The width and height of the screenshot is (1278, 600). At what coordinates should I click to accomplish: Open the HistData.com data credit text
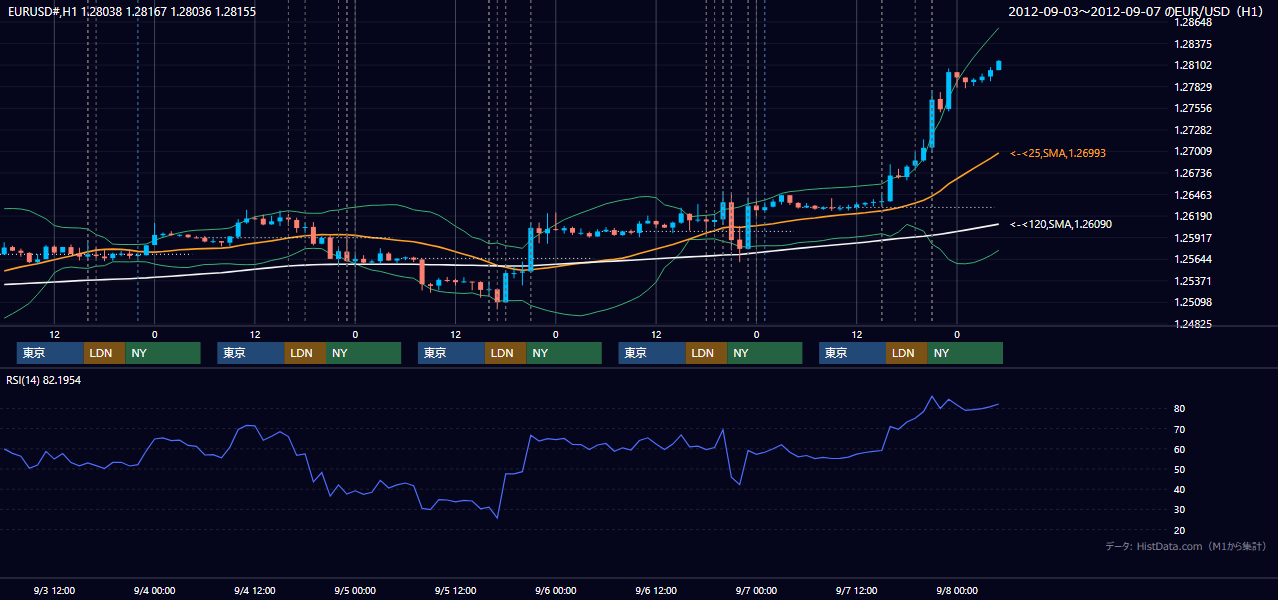pyautogui.click(x=1185, y=546)
